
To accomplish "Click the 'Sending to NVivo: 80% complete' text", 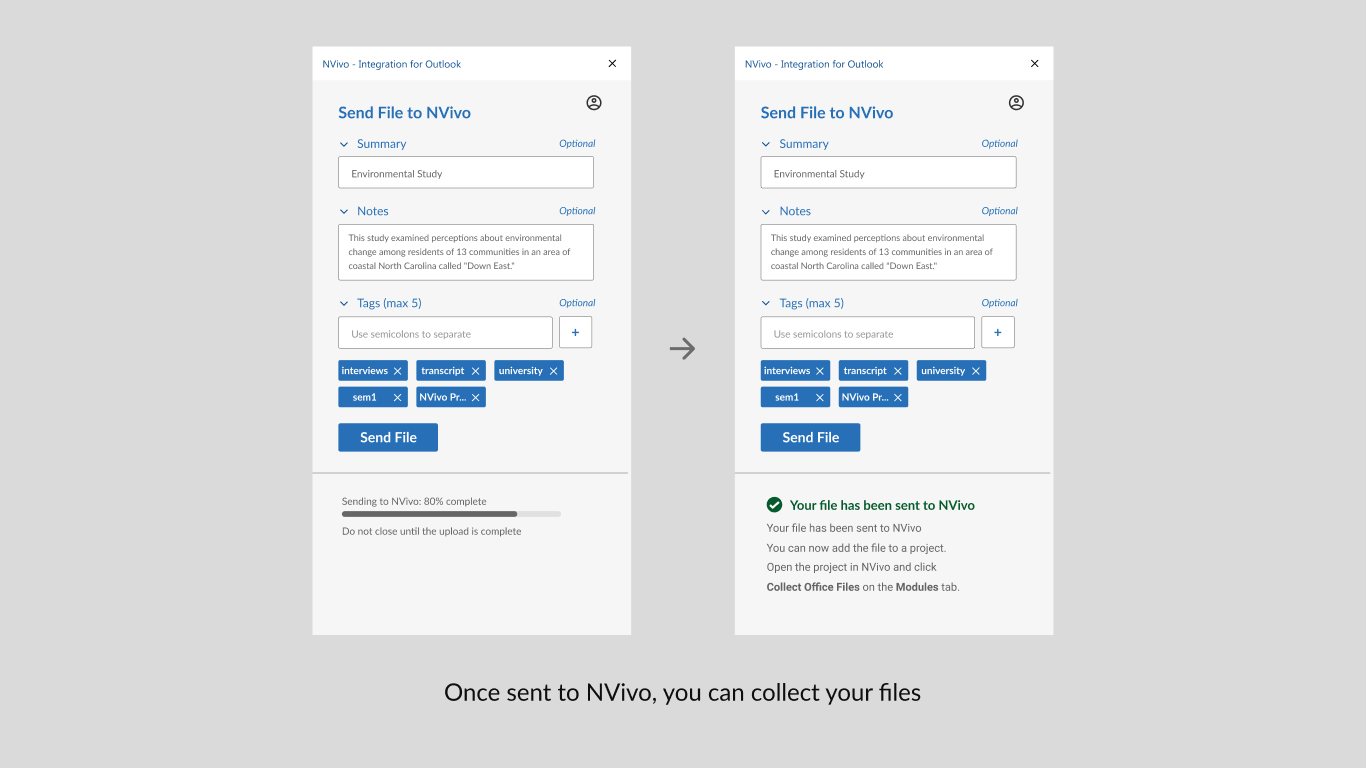I will click(414, 501).
